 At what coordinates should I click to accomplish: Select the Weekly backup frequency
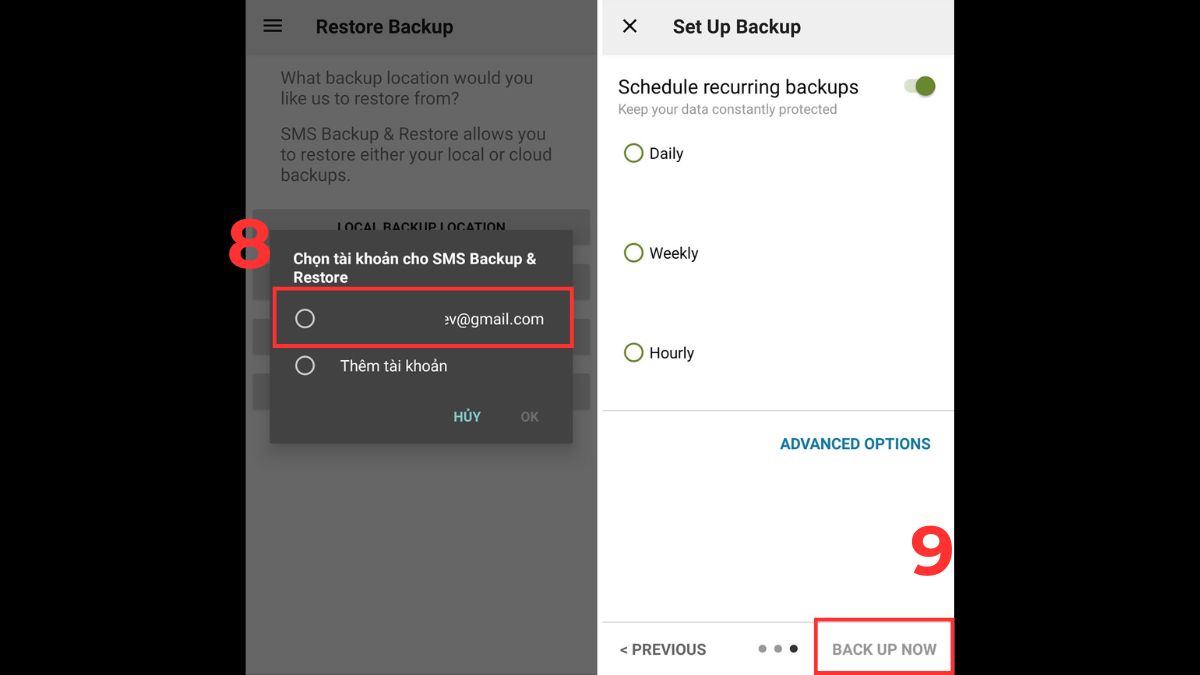(x=633, y=253)
